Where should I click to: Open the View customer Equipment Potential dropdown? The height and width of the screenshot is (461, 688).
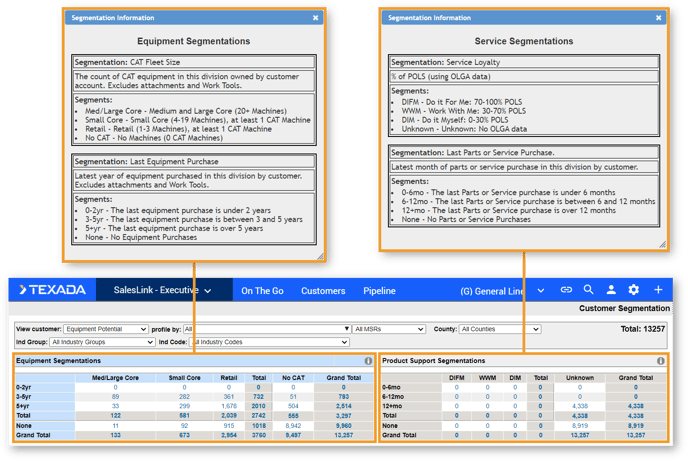(105, 329)
